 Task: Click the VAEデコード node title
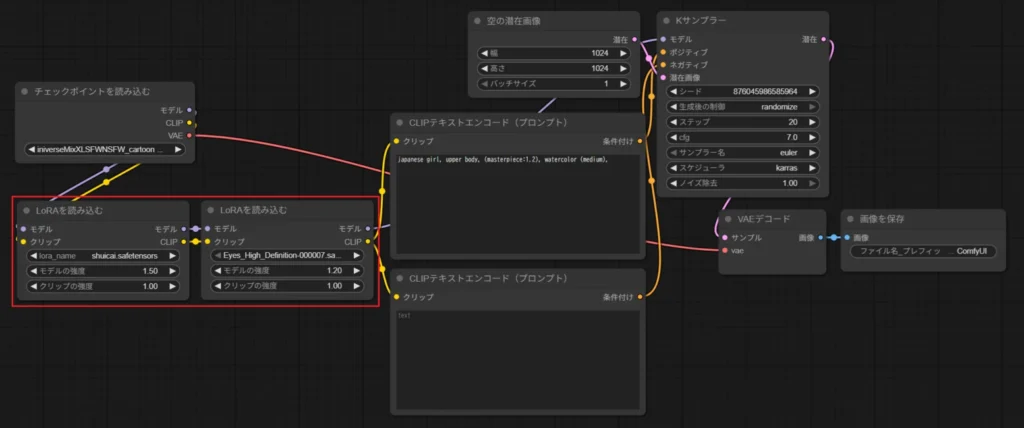click(764, 219)
